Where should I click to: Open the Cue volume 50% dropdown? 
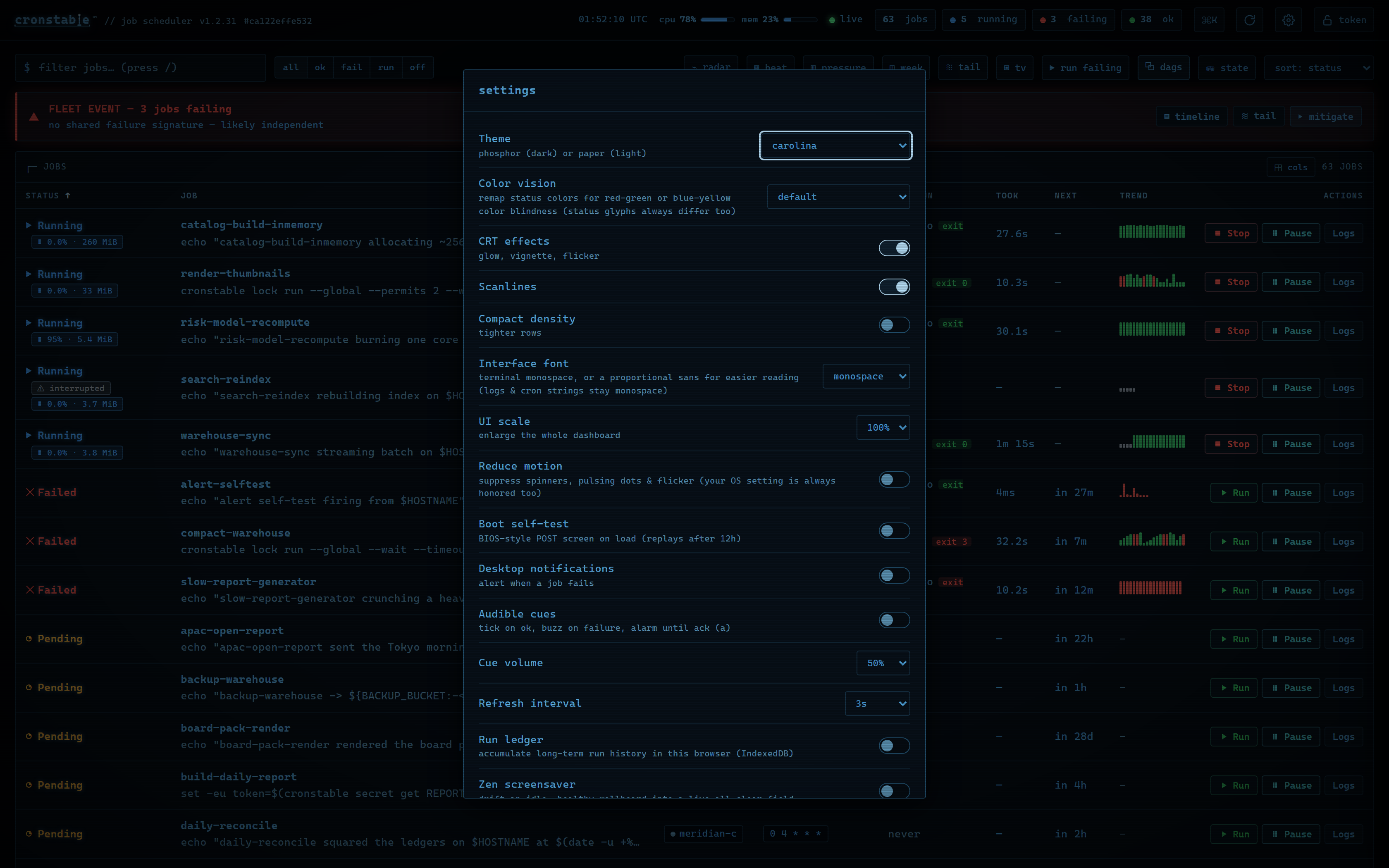883,663
